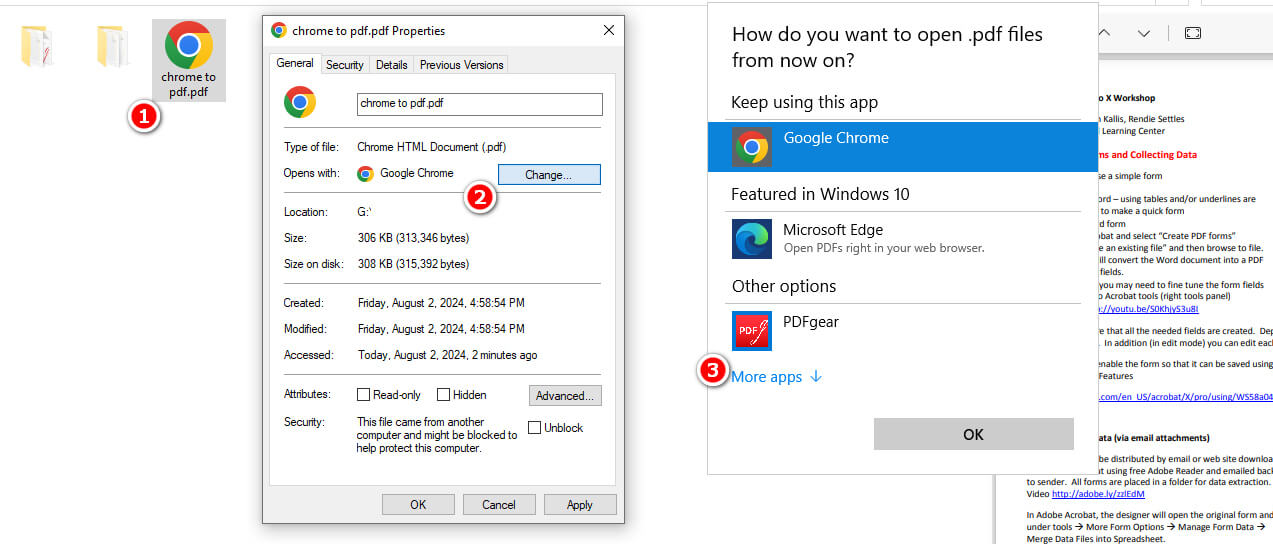This screenshot has height=544, width=1273.
Task: Click Change to pick another default app
Action: 548,174
